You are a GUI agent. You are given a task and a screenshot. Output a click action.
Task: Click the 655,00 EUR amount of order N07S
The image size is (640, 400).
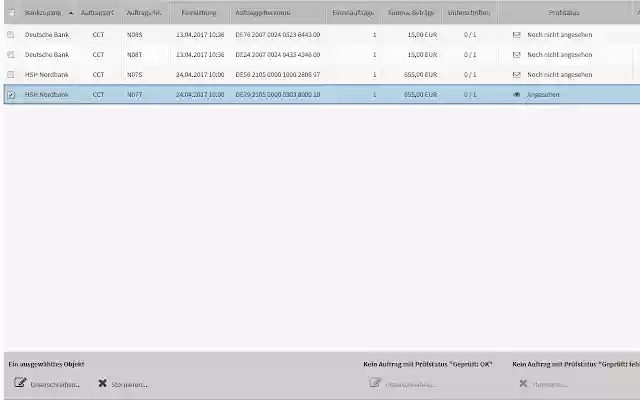pyautogui.click(x=420, y=75)
